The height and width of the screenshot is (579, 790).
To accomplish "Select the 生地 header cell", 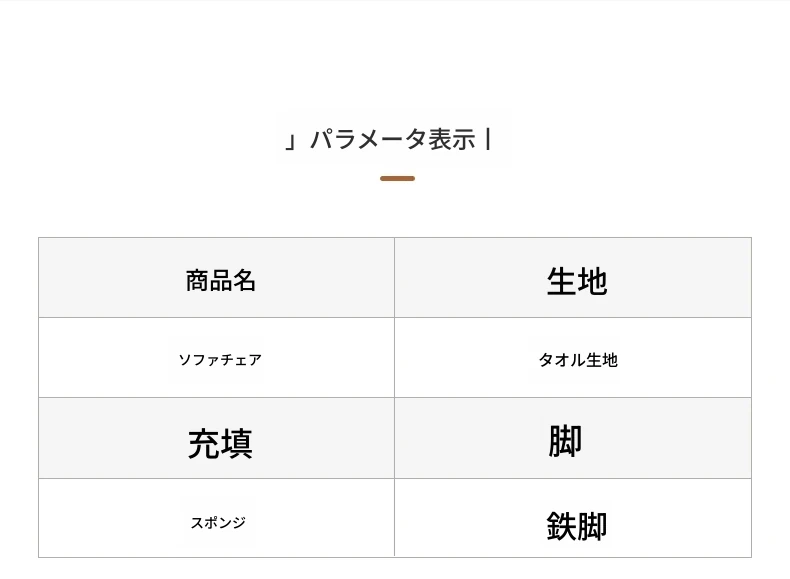I will click(x=573, y=278).
